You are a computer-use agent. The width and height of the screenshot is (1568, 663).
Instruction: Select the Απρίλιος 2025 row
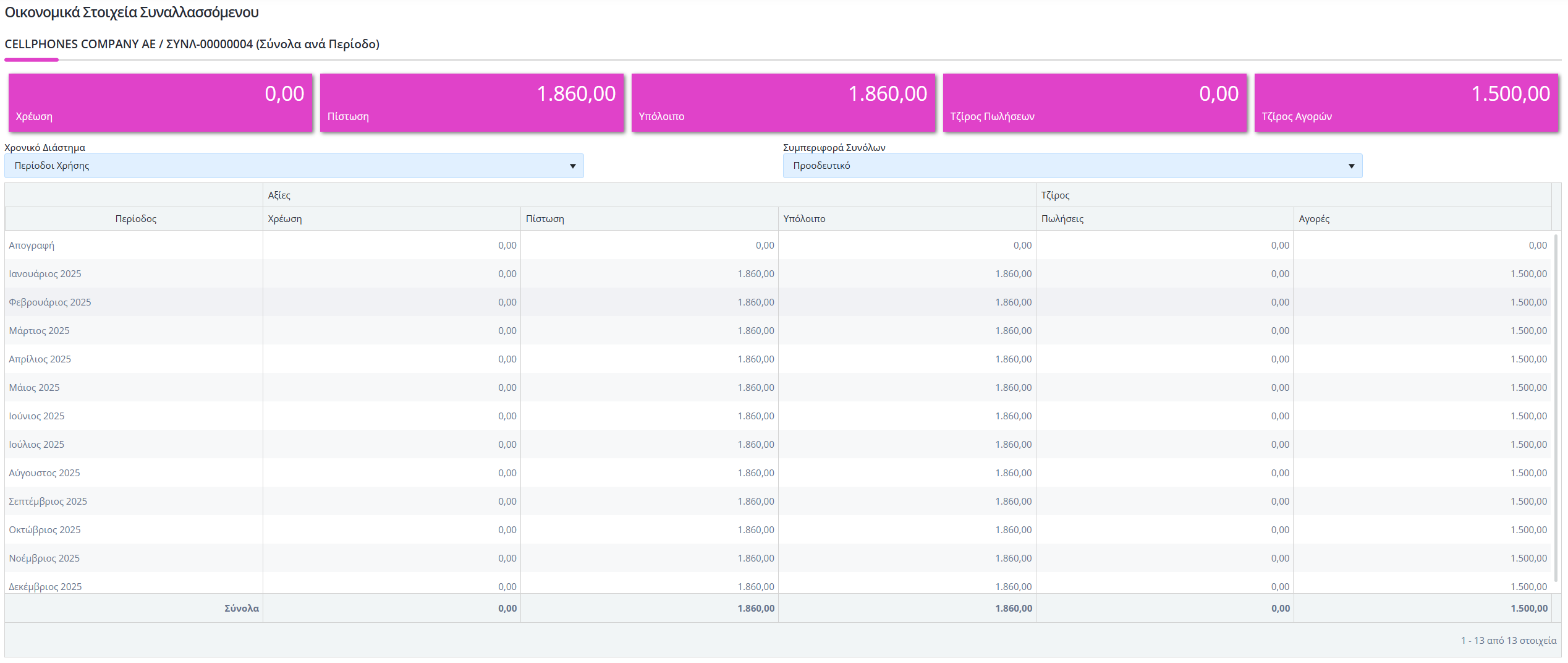point(778,359)
